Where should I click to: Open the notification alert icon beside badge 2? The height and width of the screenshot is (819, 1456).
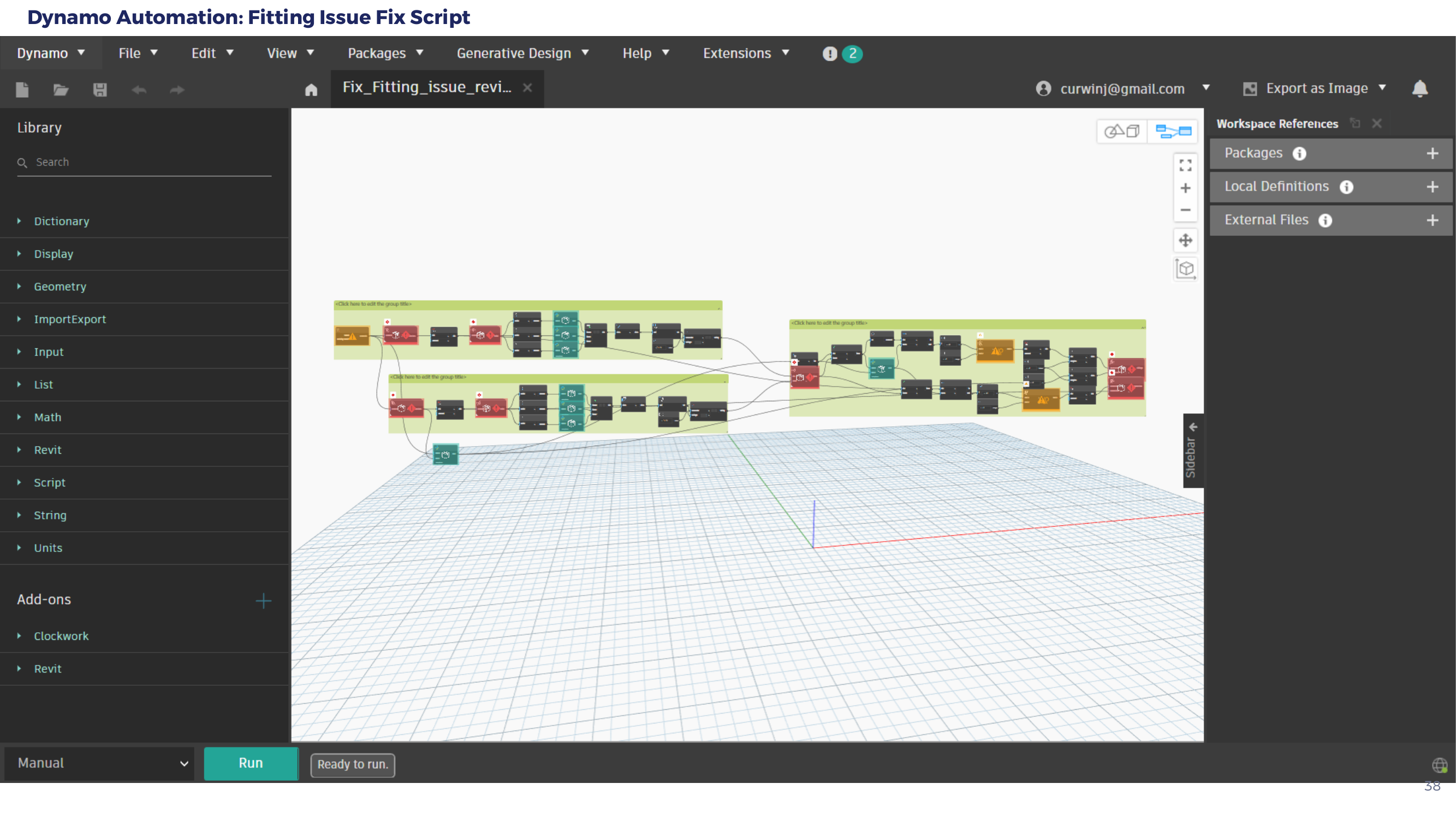pyautogui.click(x=830, y=54)
